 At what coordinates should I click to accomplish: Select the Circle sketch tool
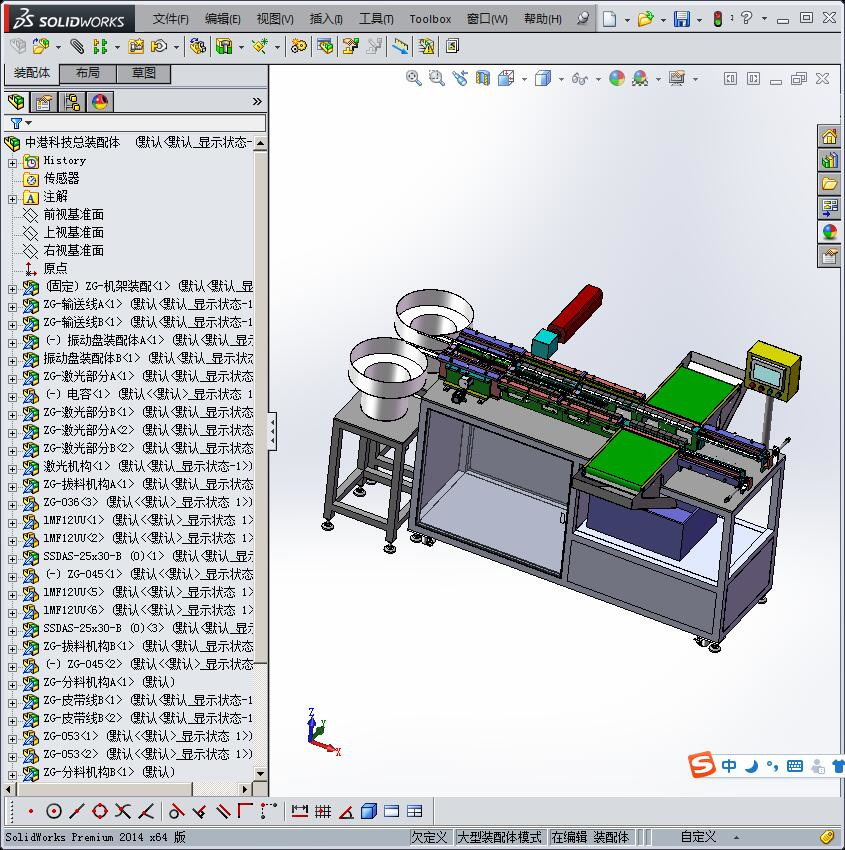56,811
